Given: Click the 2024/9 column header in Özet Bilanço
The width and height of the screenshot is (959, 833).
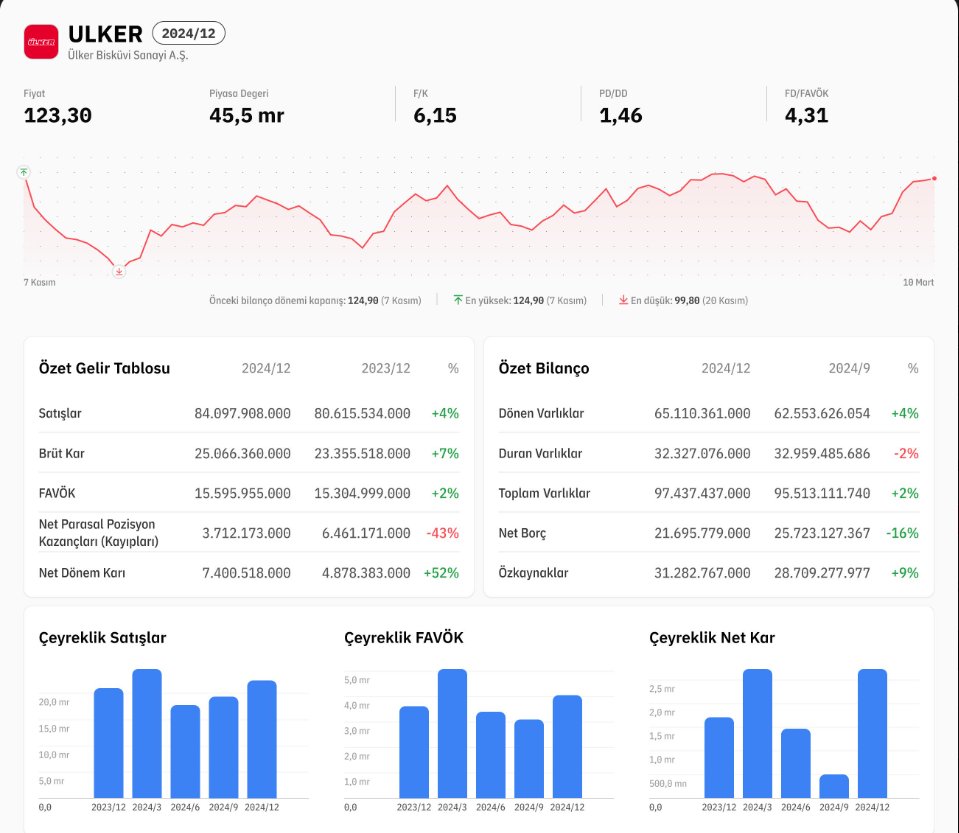Looking at the screenshot, I should [x=849, y=368].
